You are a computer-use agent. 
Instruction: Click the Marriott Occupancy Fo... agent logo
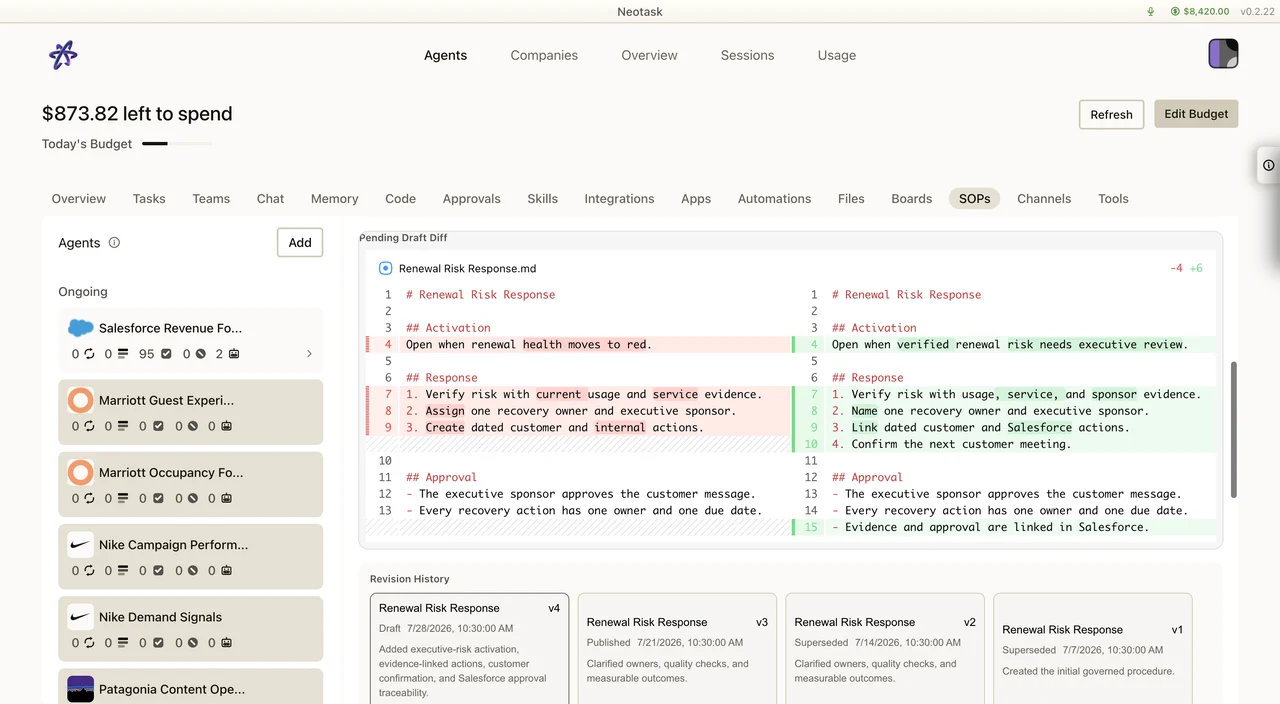(x=80, y=472)
